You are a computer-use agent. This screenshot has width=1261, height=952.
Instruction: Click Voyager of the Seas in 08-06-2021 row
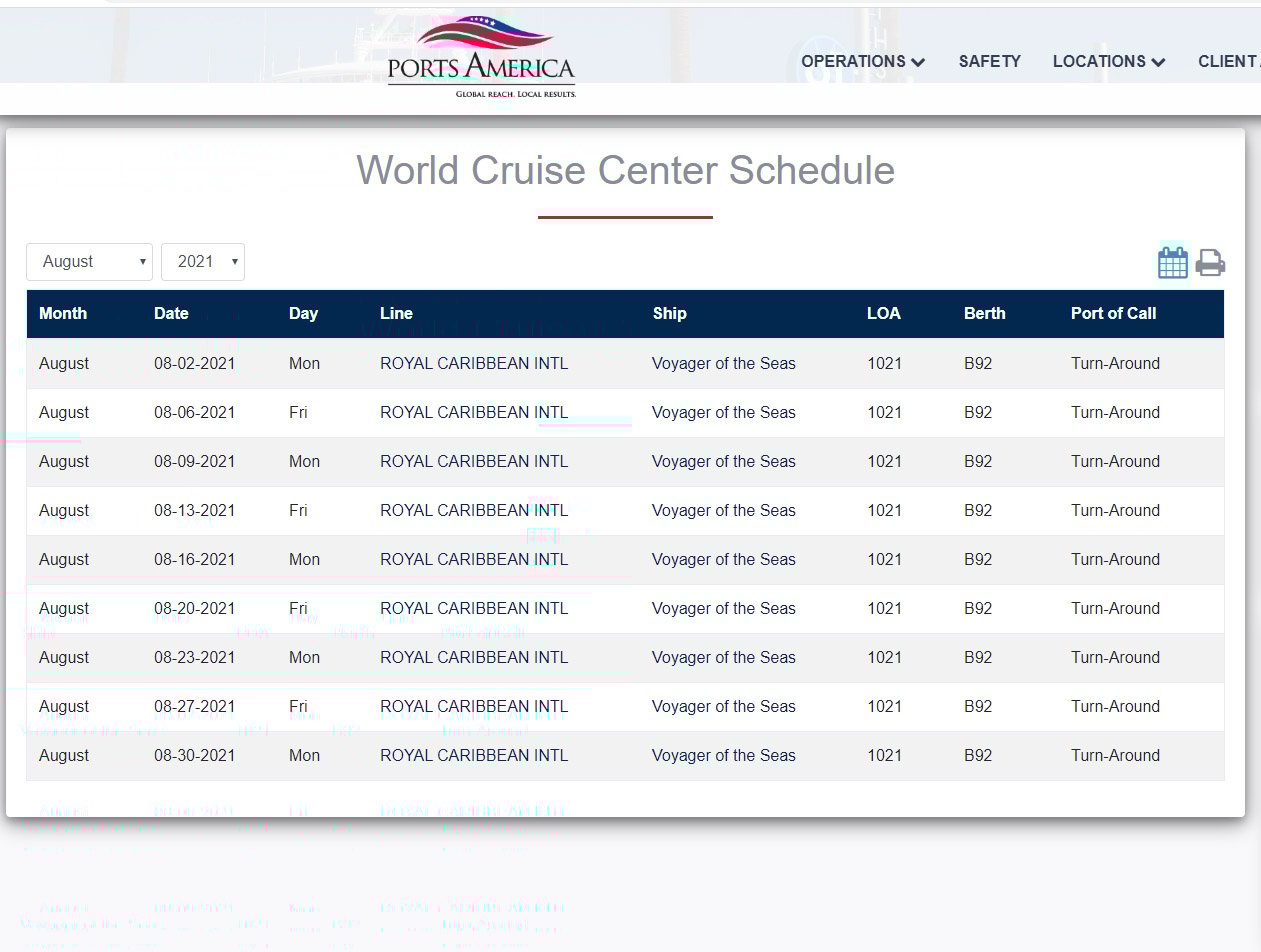[x=724, y=412]
